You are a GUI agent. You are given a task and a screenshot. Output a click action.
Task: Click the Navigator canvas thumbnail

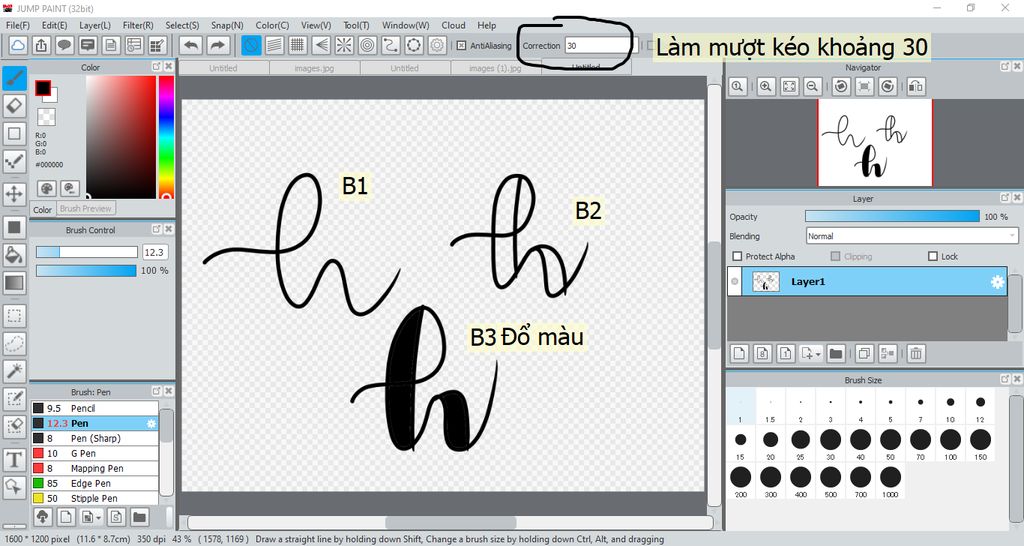point(875,142)
